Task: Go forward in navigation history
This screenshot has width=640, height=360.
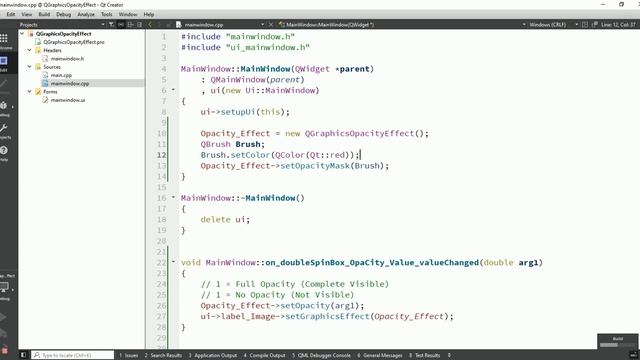Action: click(x=159, y=24)
